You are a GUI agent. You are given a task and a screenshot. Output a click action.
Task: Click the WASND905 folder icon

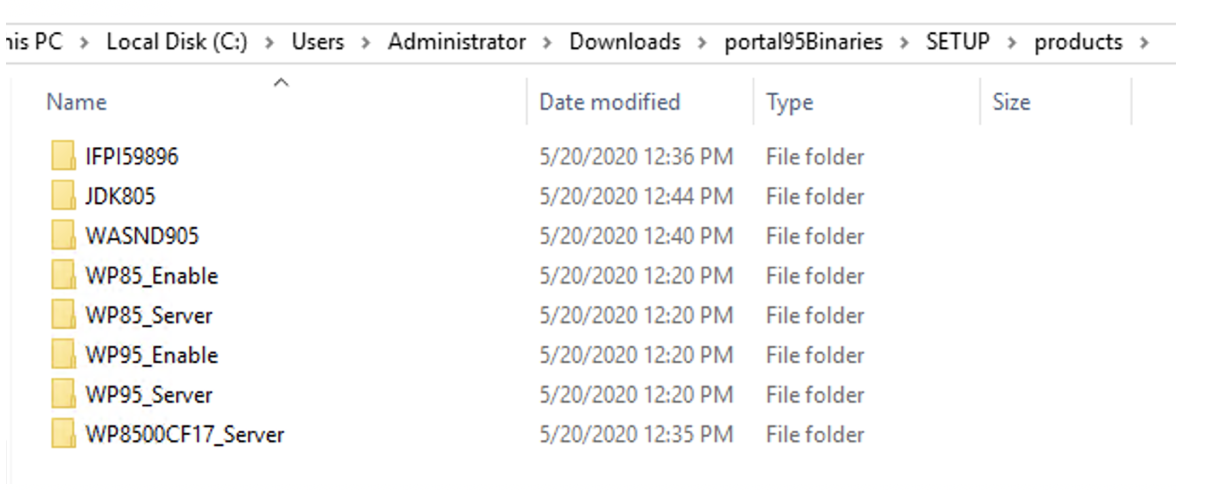pyautogui.click(x=63, y=236)
